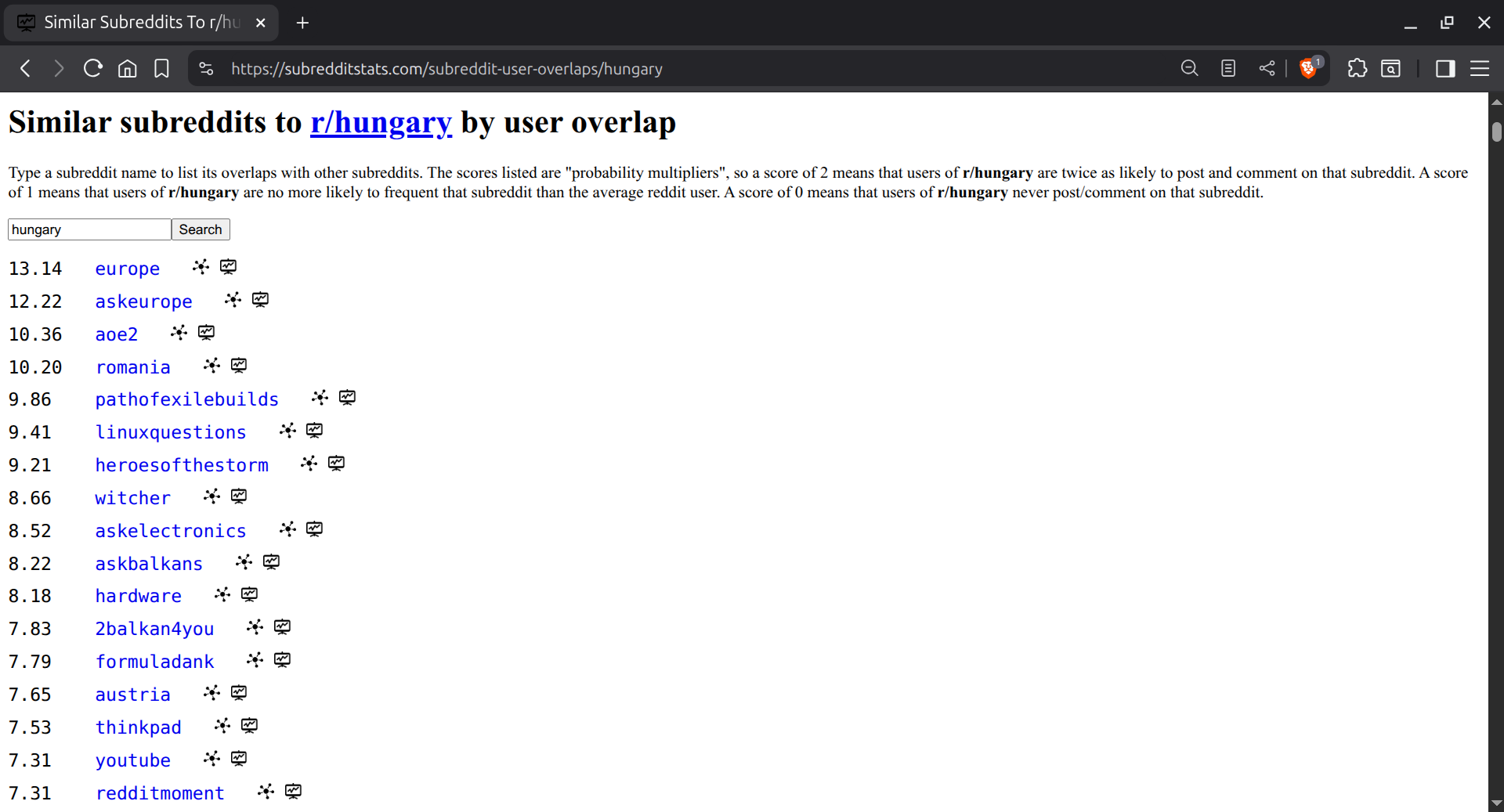Screen dimensions: 1504x812
Task: Open the europe subreddit link
Action: click(x=128, y=269)
